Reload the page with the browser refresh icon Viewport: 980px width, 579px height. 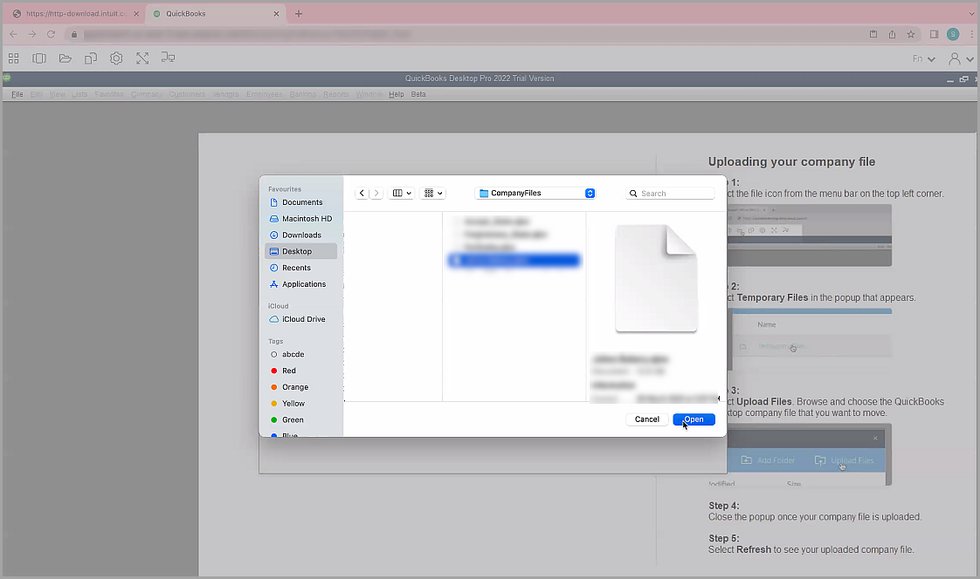[x=51, y=34]
